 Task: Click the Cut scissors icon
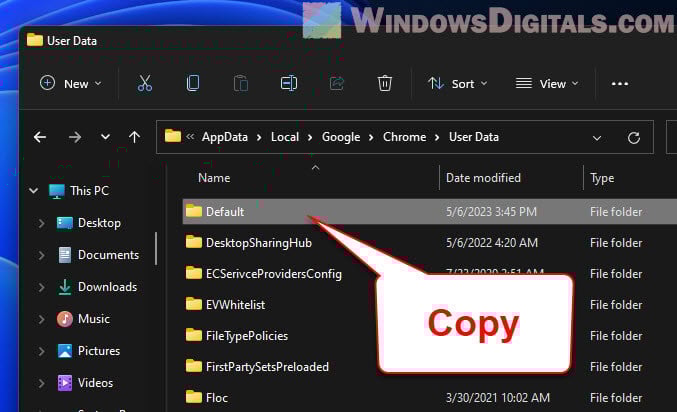tap(145, 83)
